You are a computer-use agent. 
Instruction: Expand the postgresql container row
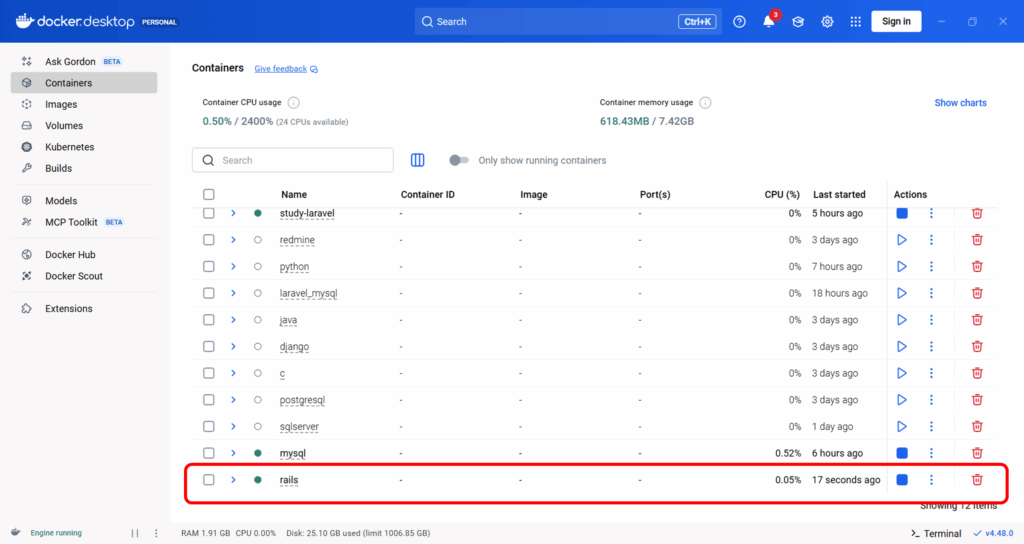click(x=234, y=400)
